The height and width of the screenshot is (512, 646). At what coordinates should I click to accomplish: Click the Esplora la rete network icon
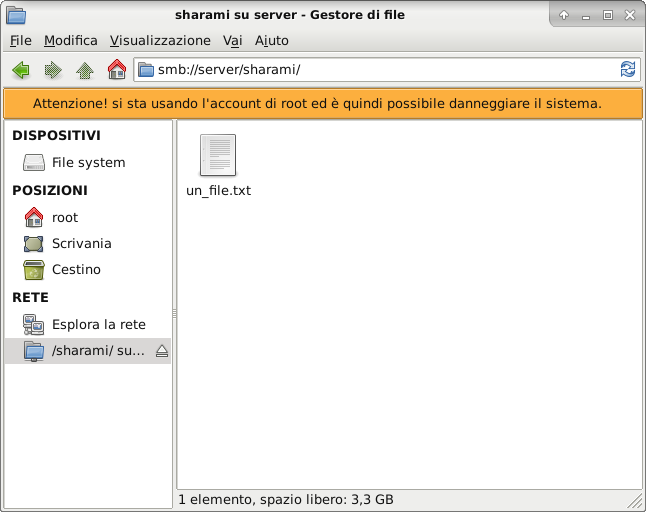tap(33, 325)
